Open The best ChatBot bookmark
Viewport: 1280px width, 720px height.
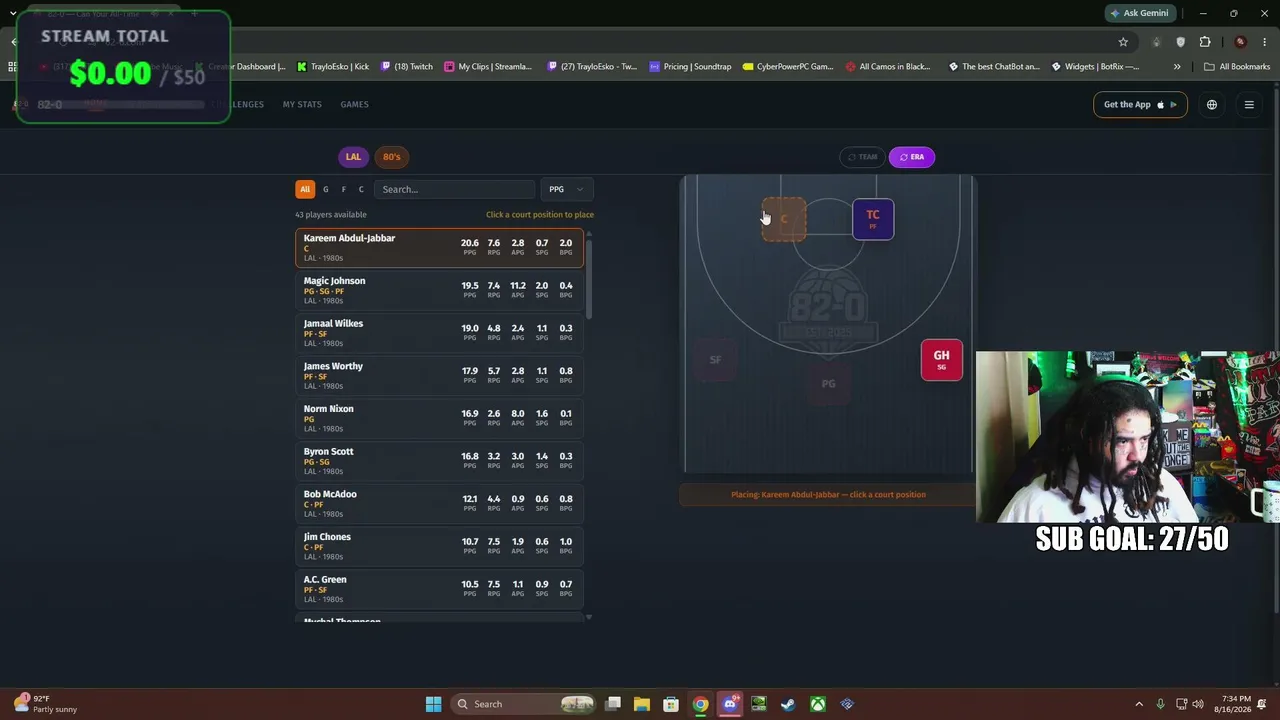pyautogui.click(x=994, y=67)
